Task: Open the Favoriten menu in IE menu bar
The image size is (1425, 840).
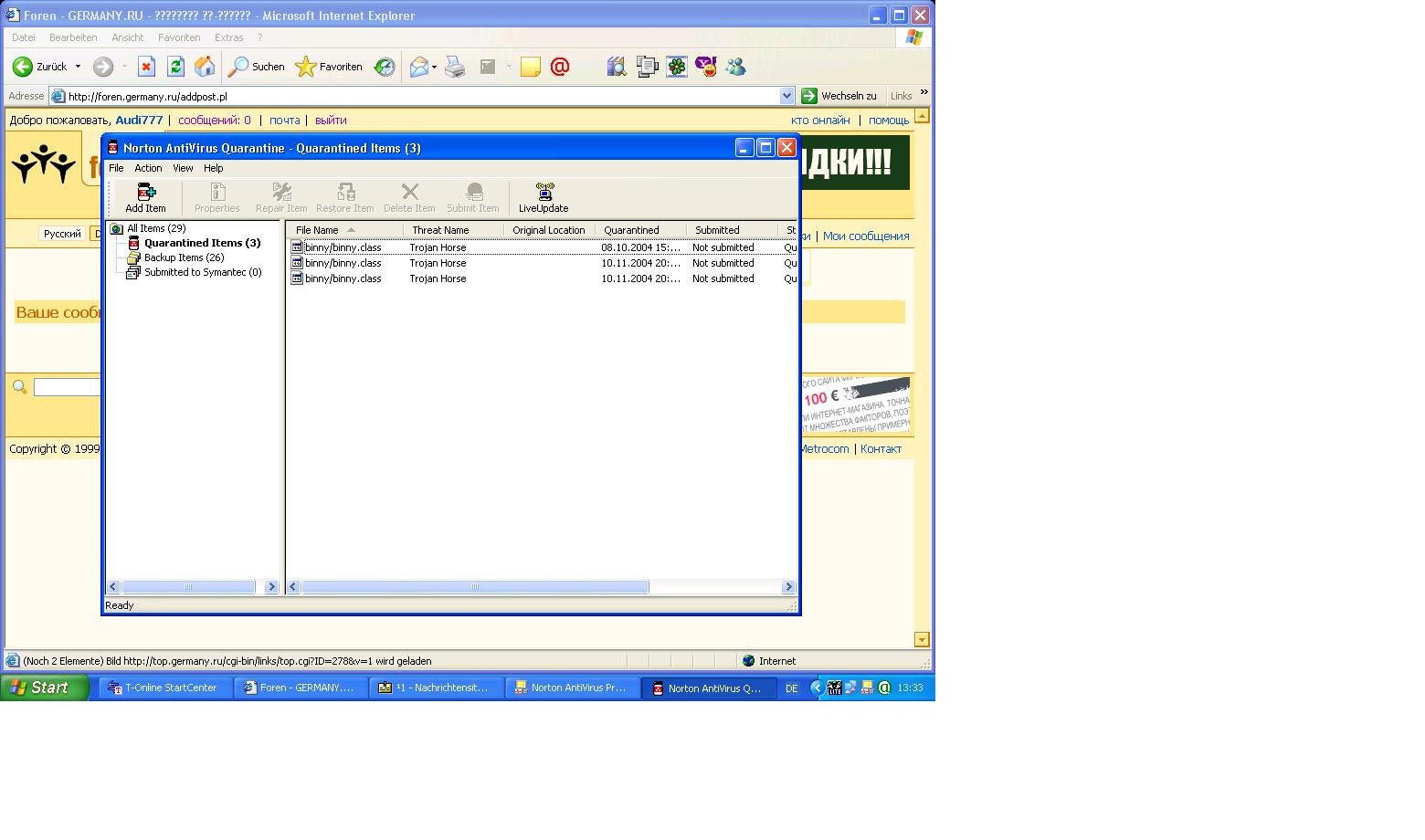Action: [x=179, y=37]
